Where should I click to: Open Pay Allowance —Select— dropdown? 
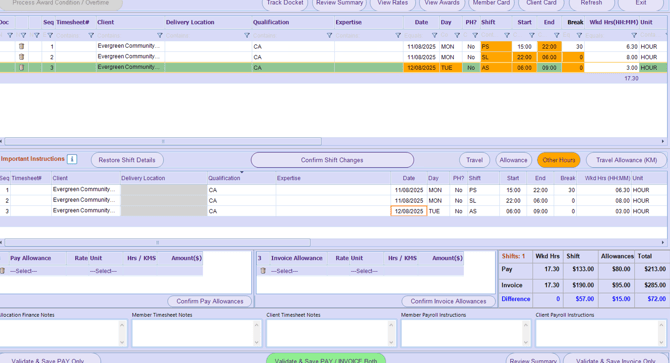click(37, 271)
